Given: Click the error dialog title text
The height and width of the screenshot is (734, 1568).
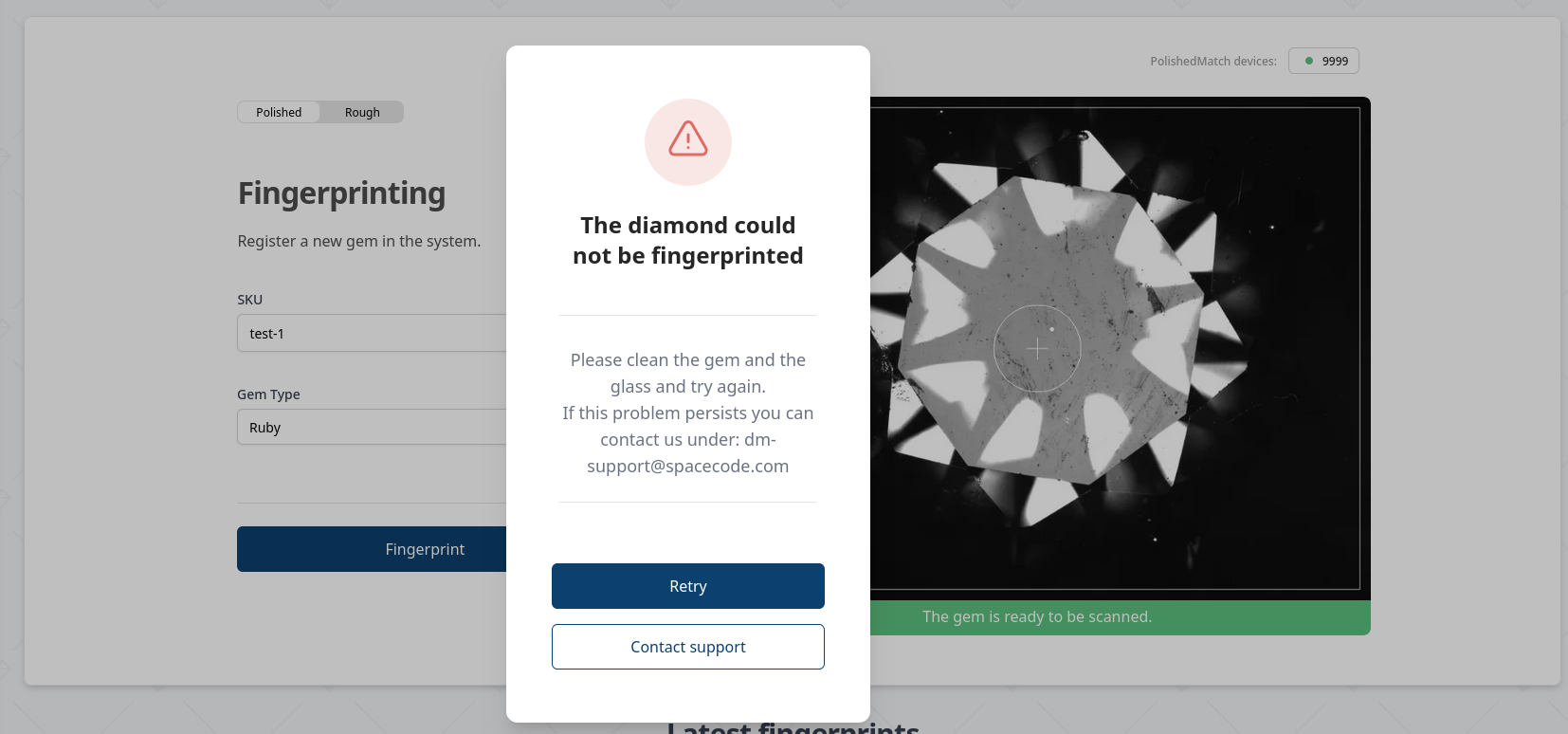Looking at the screenshot, I should pos(687,240).
